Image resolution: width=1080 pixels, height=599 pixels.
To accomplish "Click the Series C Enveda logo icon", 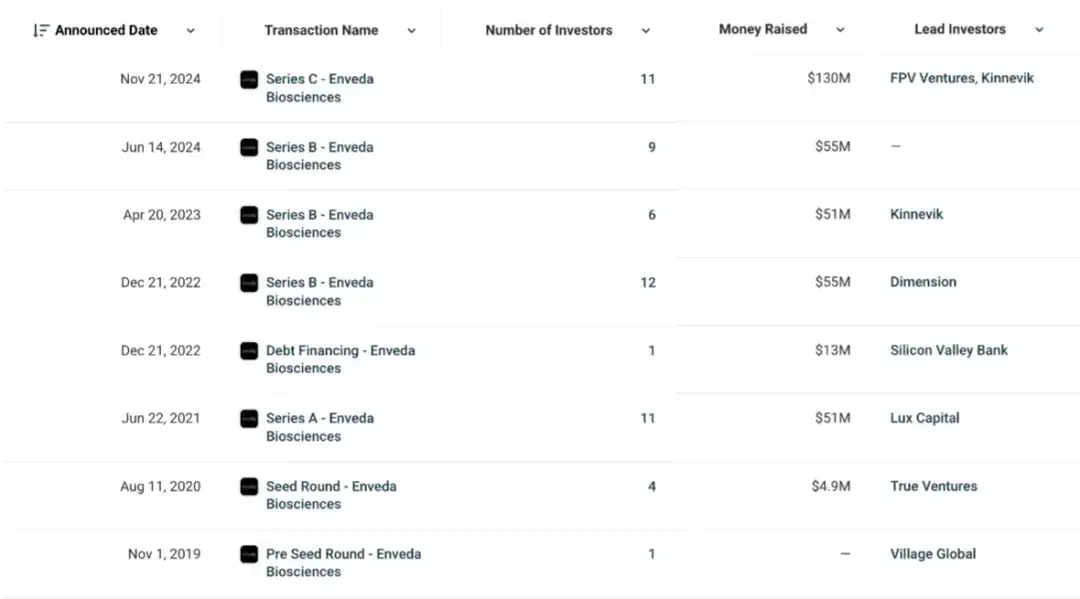I will [x=249, y=79].
